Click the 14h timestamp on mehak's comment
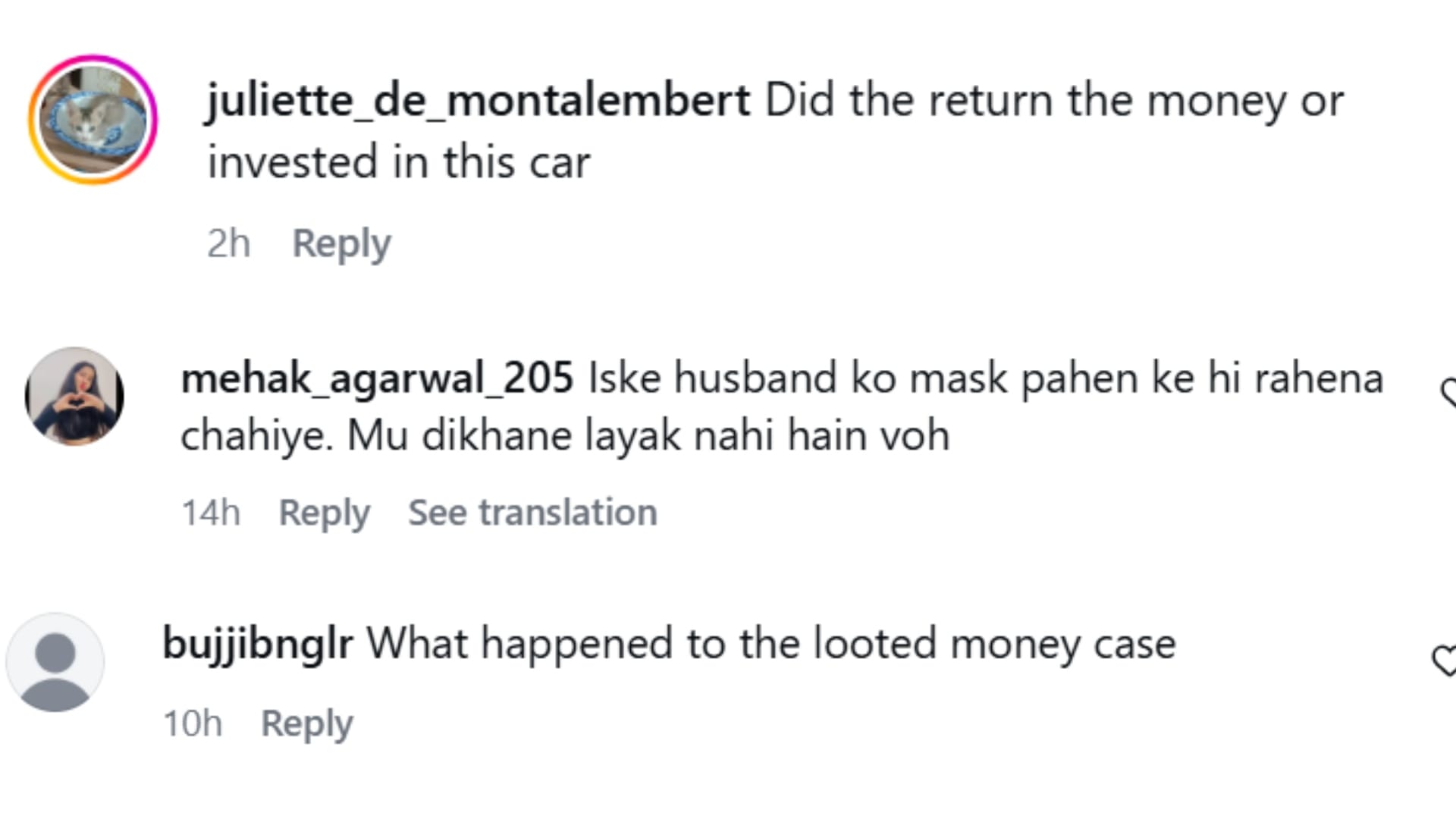The height and width of the screenshot is (819, 1456). 211,513
